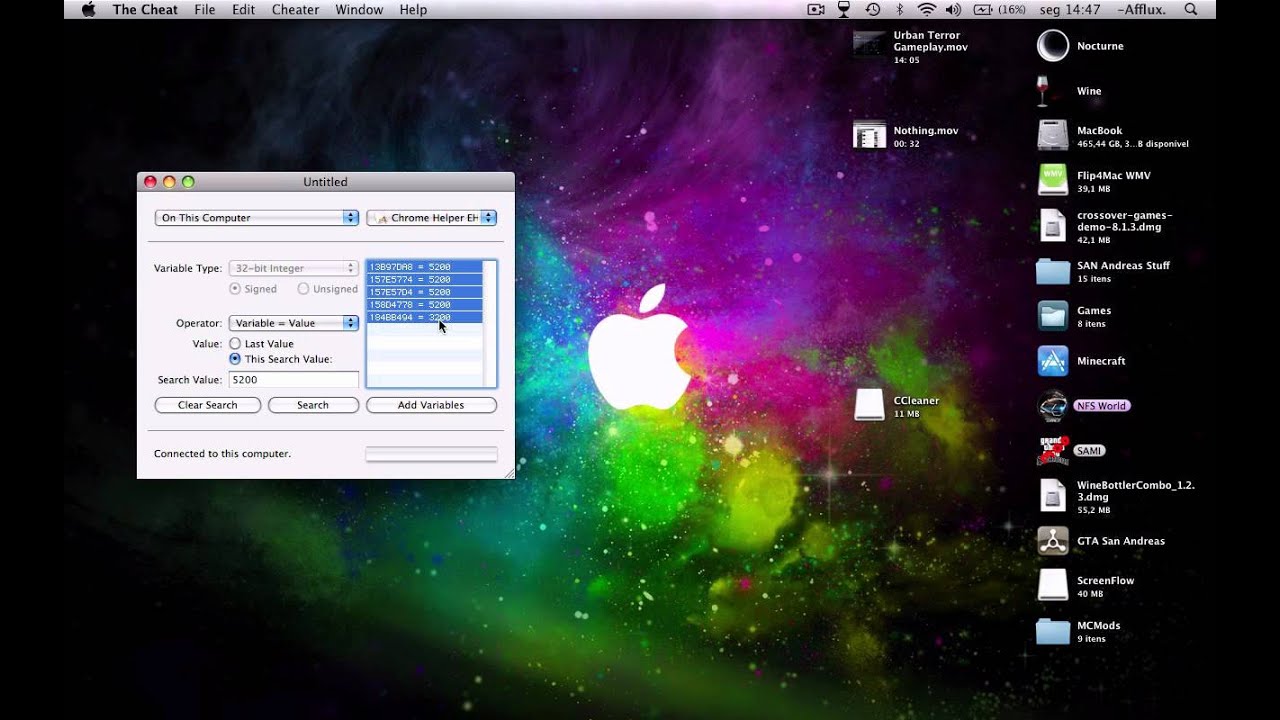Open the Apple menu
This screenshot has height=720, width=1280.
(88, 10)
